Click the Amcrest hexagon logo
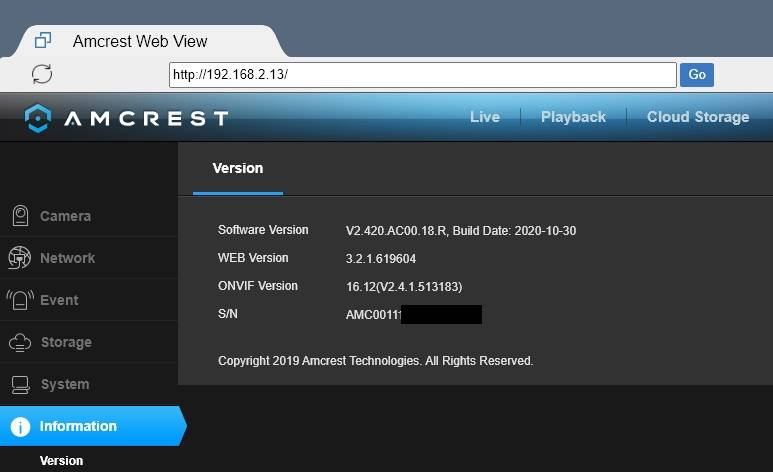The height and width of the screenshot is (472, 773). (x=38, y=118)
